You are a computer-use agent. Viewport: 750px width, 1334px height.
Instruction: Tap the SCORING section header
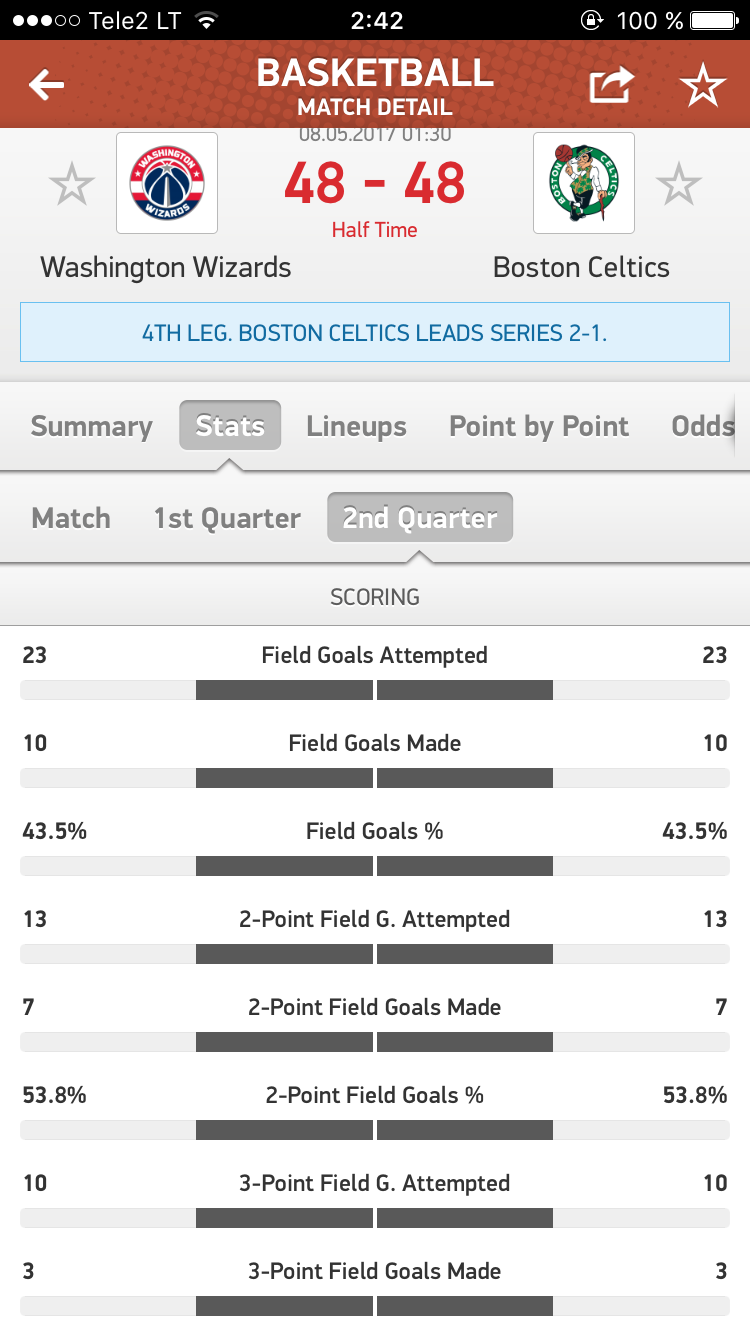point(375,597)
